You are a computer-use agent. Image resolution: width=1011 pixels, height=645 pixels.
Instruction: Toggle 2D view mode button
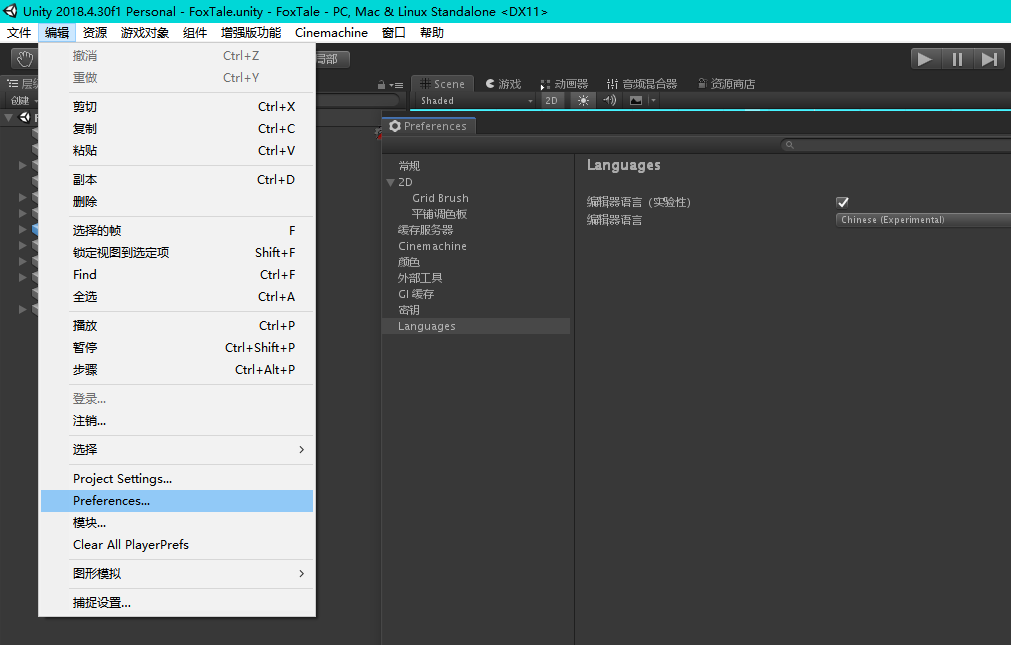tap(551, 101)
